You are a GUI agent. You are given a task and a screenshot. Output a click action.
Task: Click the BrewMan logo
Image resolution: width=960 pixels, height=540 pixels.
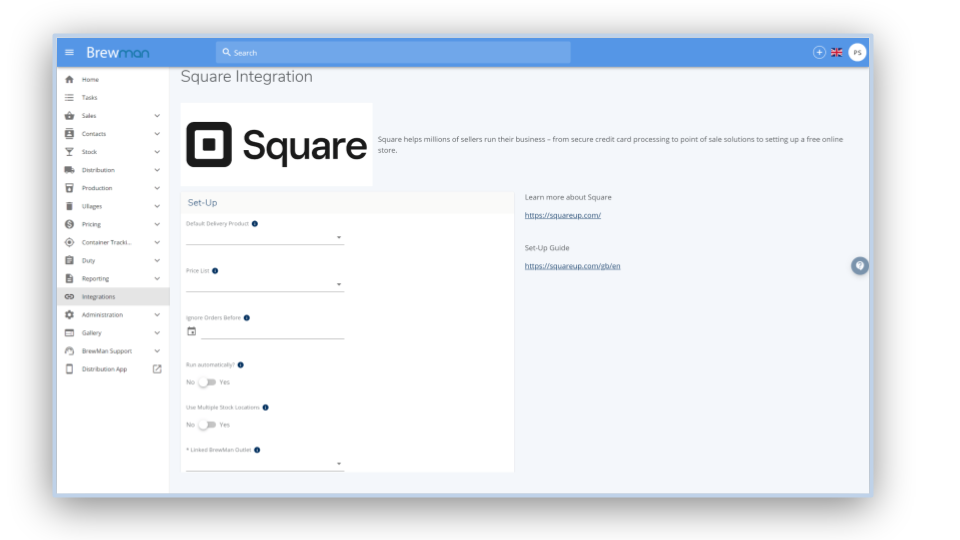(x=118, y=53)
